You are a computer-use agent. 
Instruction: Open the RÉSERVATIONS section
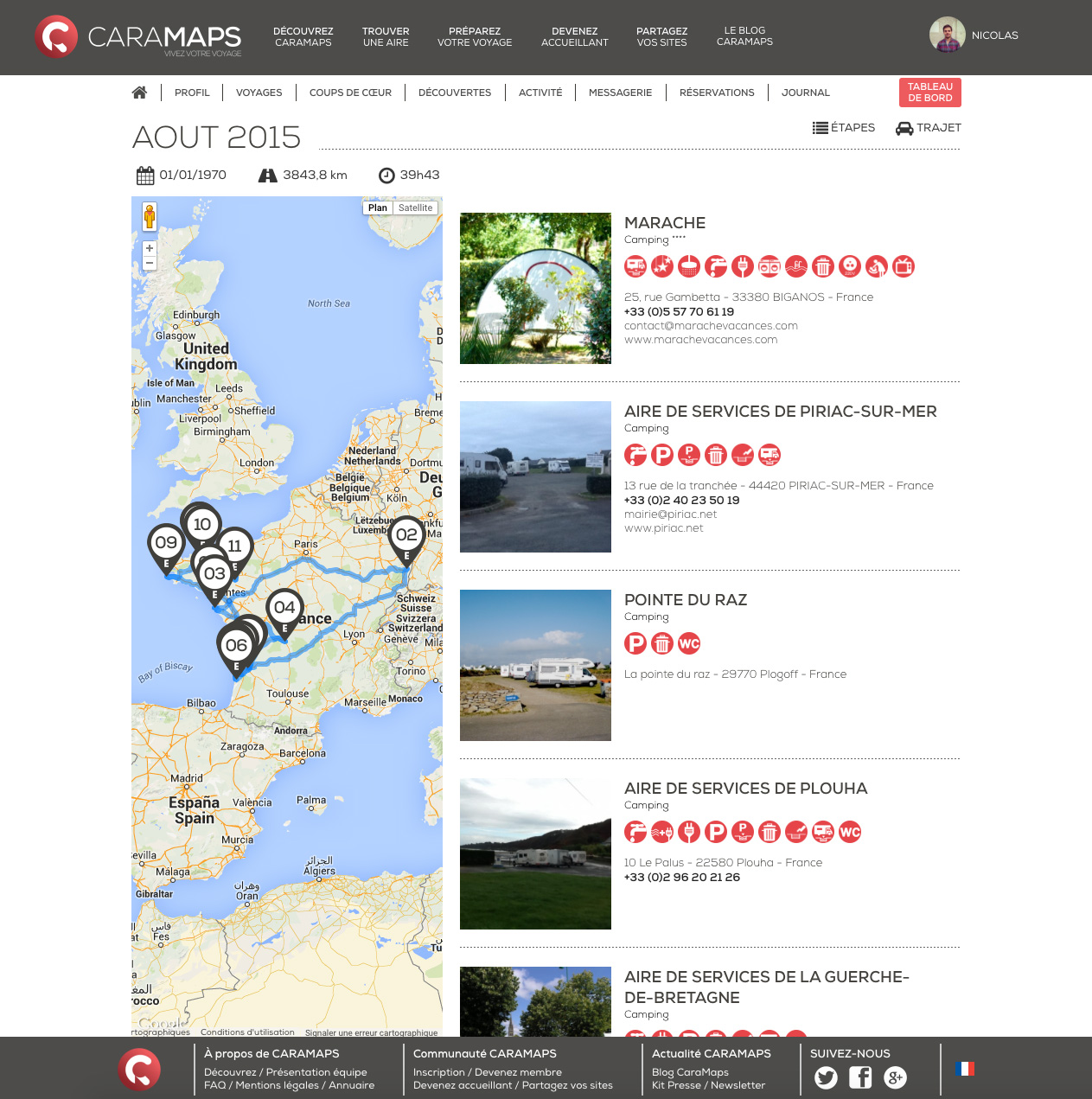coord(717,93)
